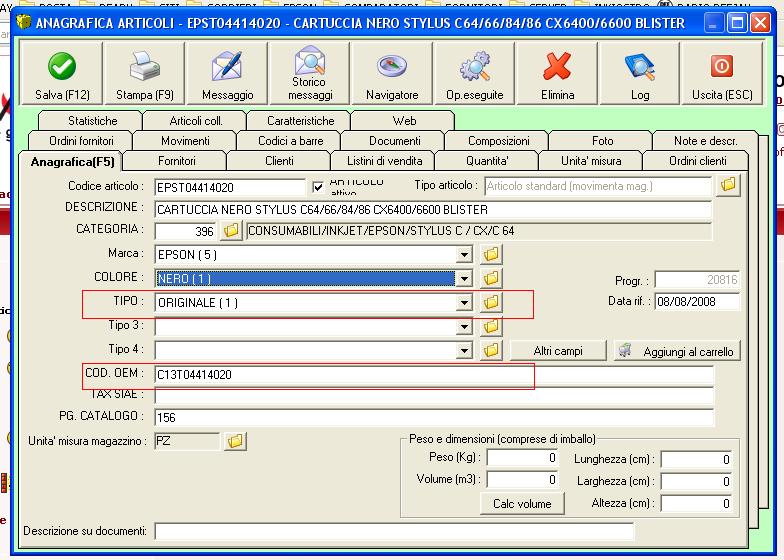Switch to the Quantita' tab
The width and height of the screenshot is (784, 560).
point(487,161)
